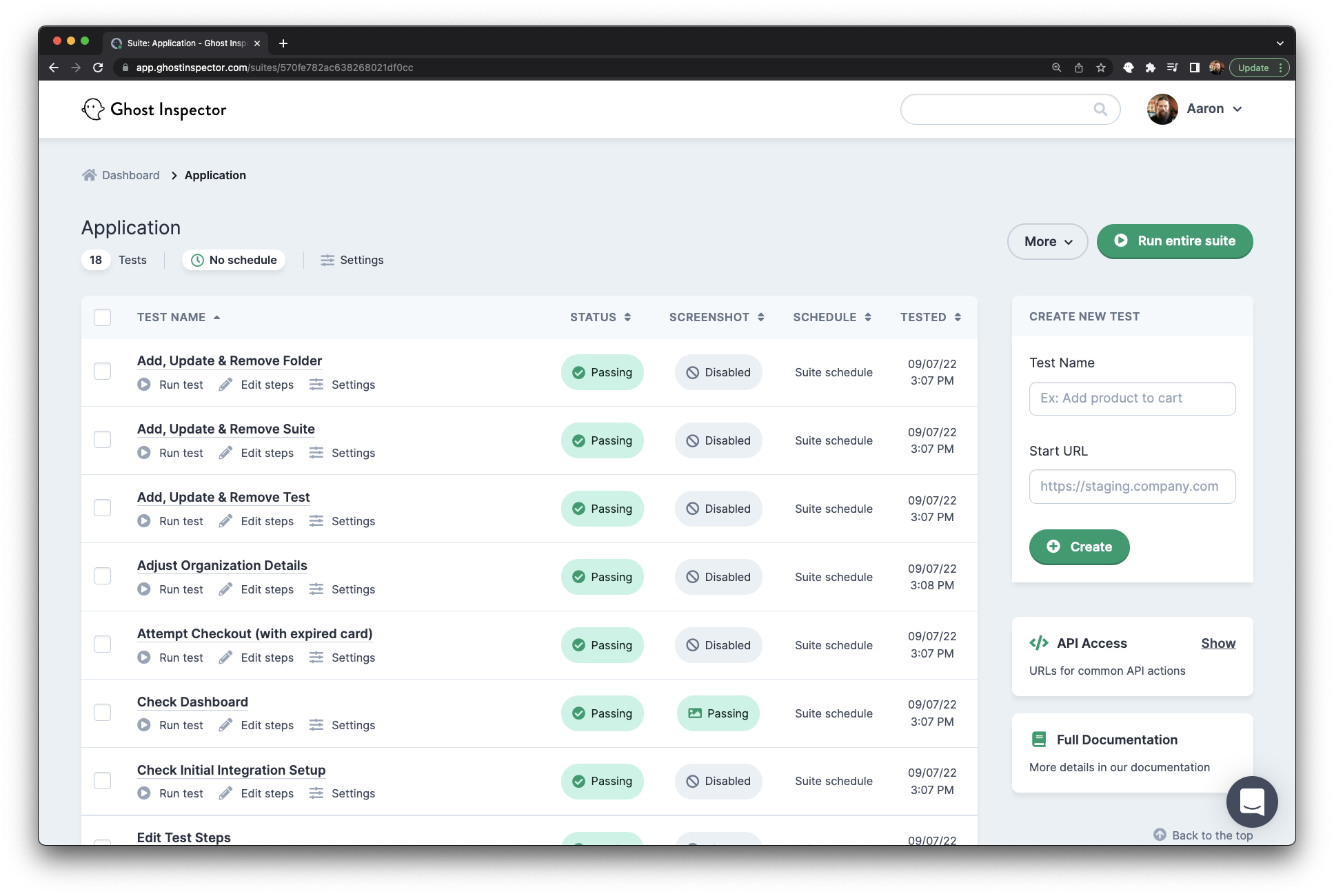Open suite Settings next to No schedule
Screen dimensions: 1334x896
(352, 261)
